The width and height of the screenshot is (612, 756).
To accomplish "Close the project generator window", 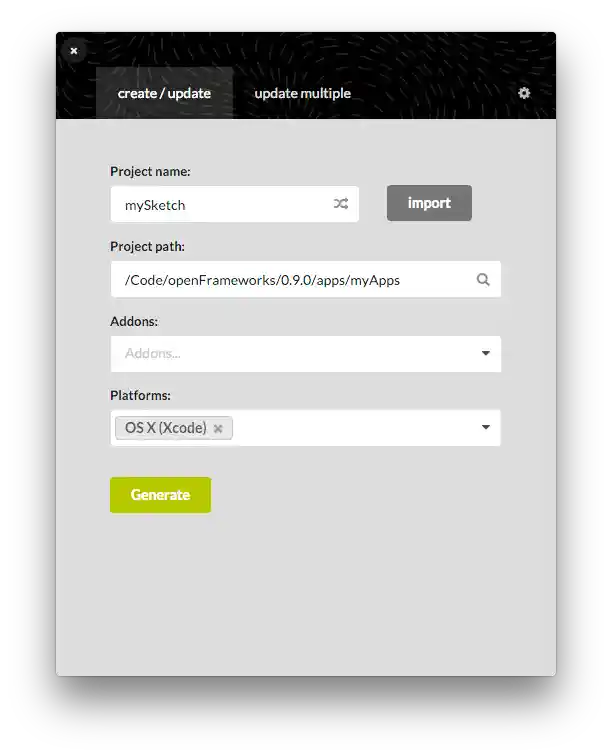I will [74, 51].
